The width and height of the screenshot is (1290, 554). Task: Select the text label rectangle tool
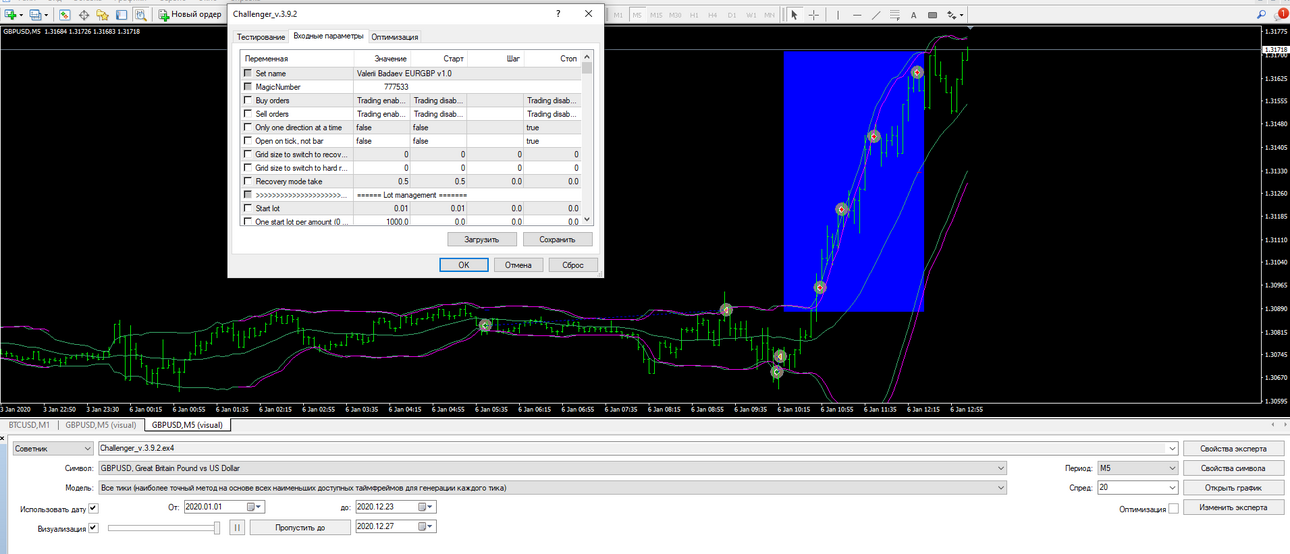pos(933,15)
